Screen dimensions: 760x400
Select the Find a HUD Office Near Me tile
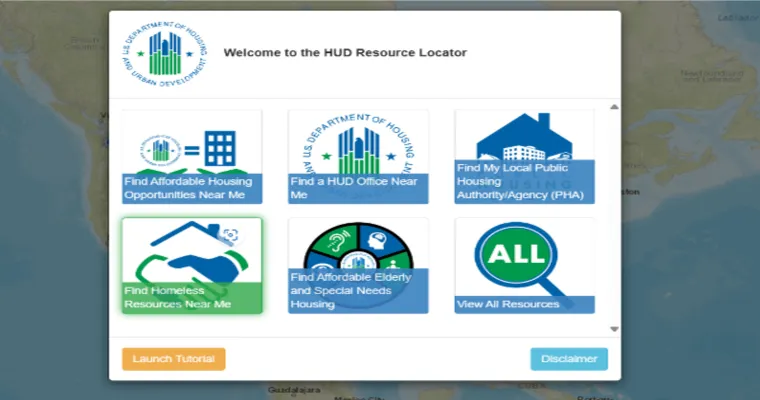tap(358, 157)
